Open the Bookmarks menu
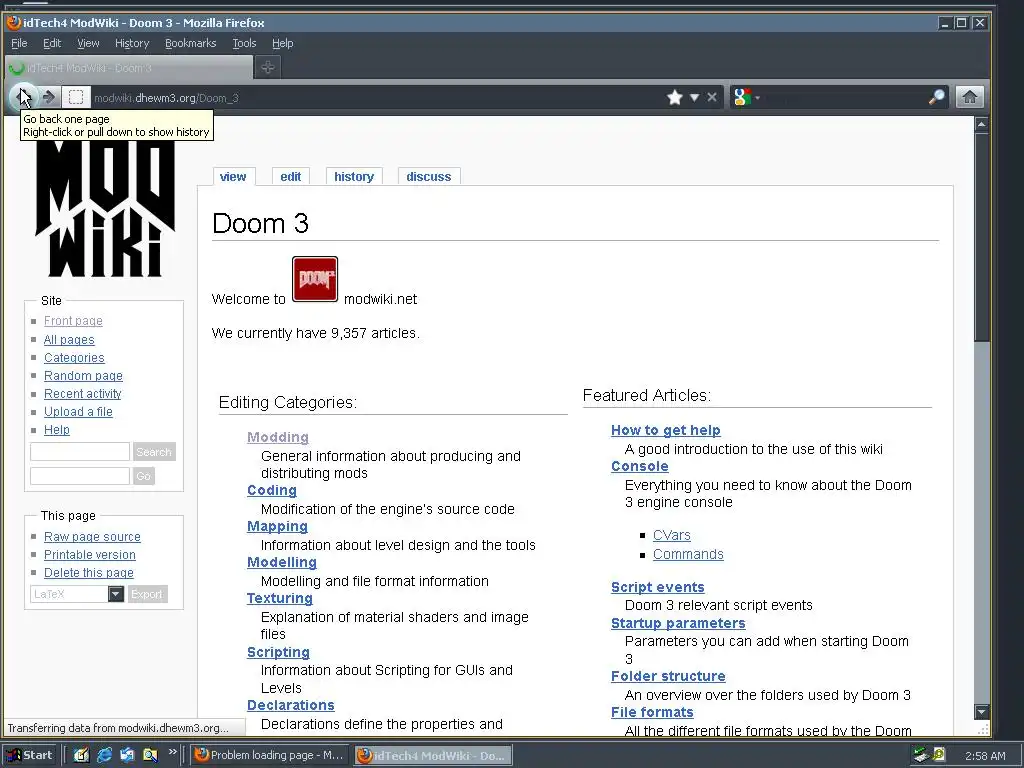The height and width of the screenshot is (768, 1024). 190,43
